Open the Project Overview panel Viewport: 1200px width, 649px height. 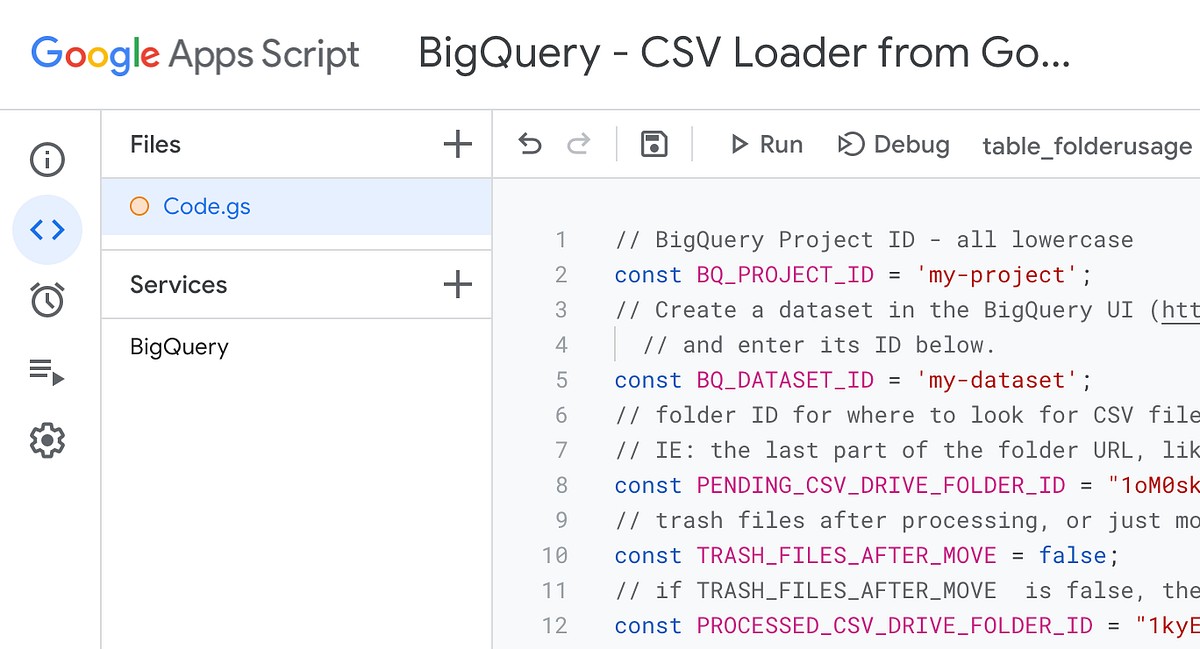[47, 159]
